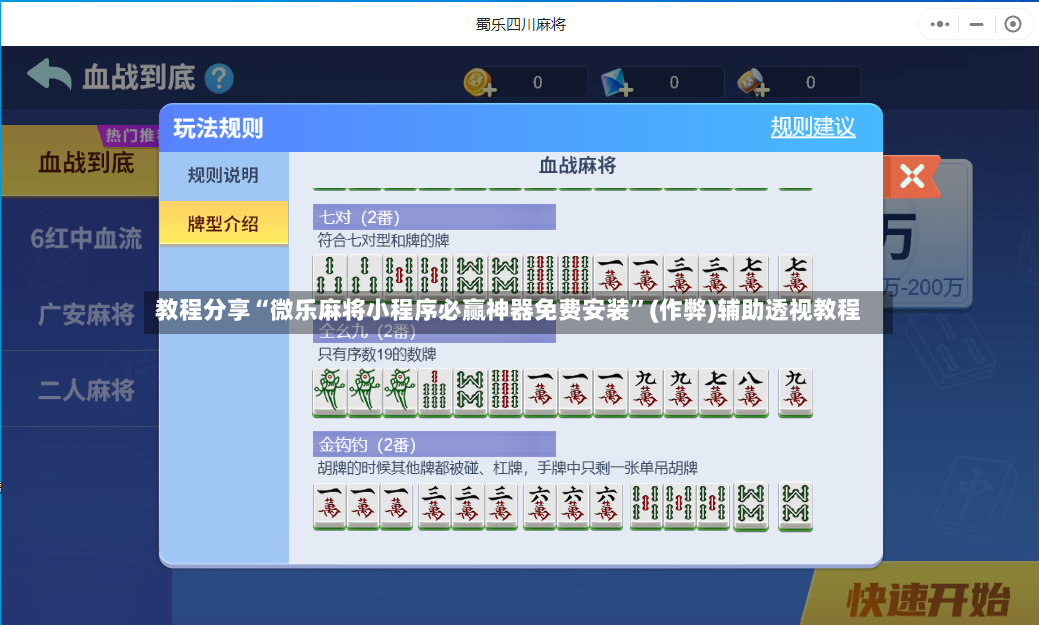Viewport: 1039px width, 625px height.
Task: Click the 玩法规则 dialog title
Action: coord(218,128)
